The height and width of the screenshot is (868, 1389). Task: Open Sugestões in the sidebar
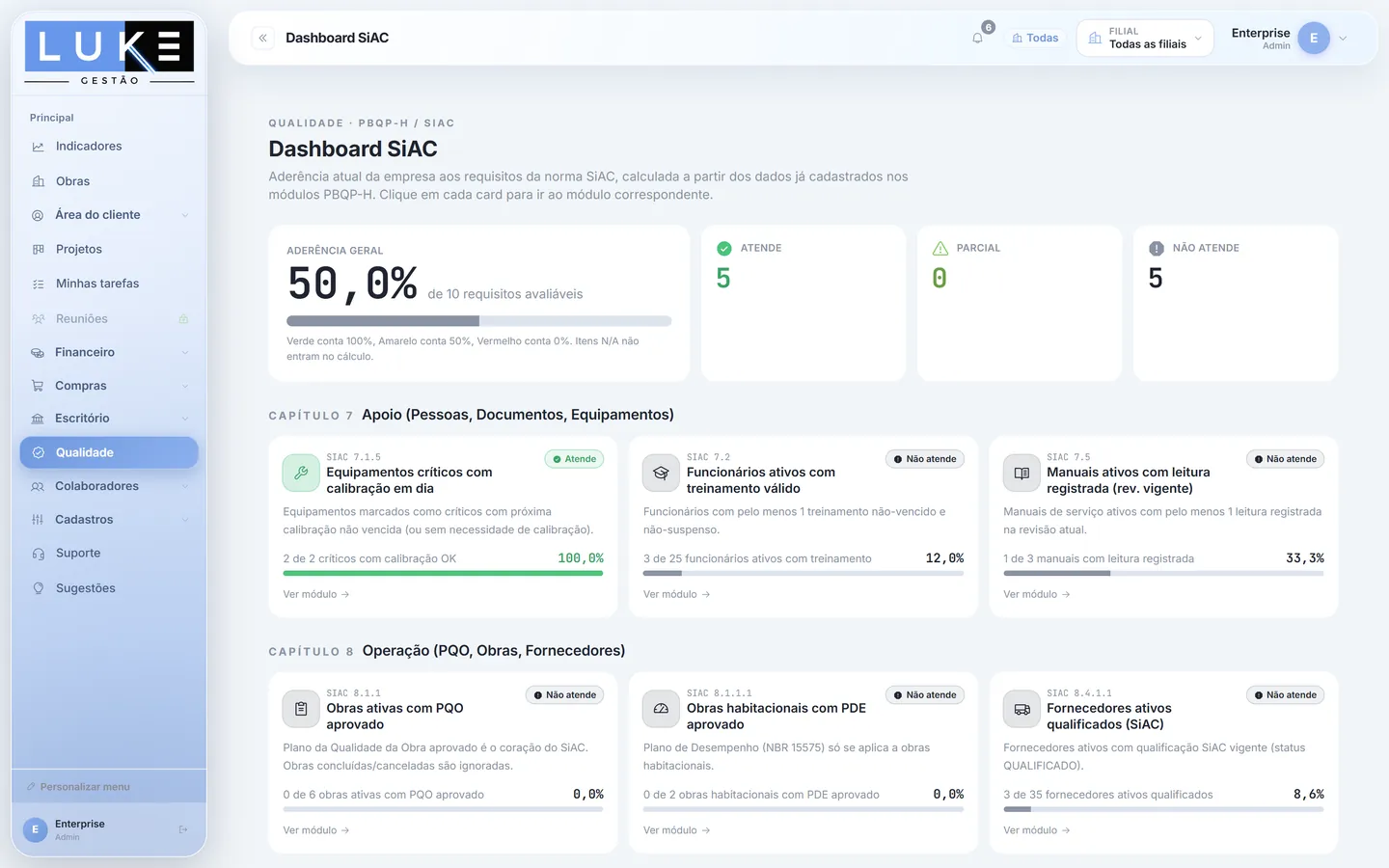pos(109,588)
